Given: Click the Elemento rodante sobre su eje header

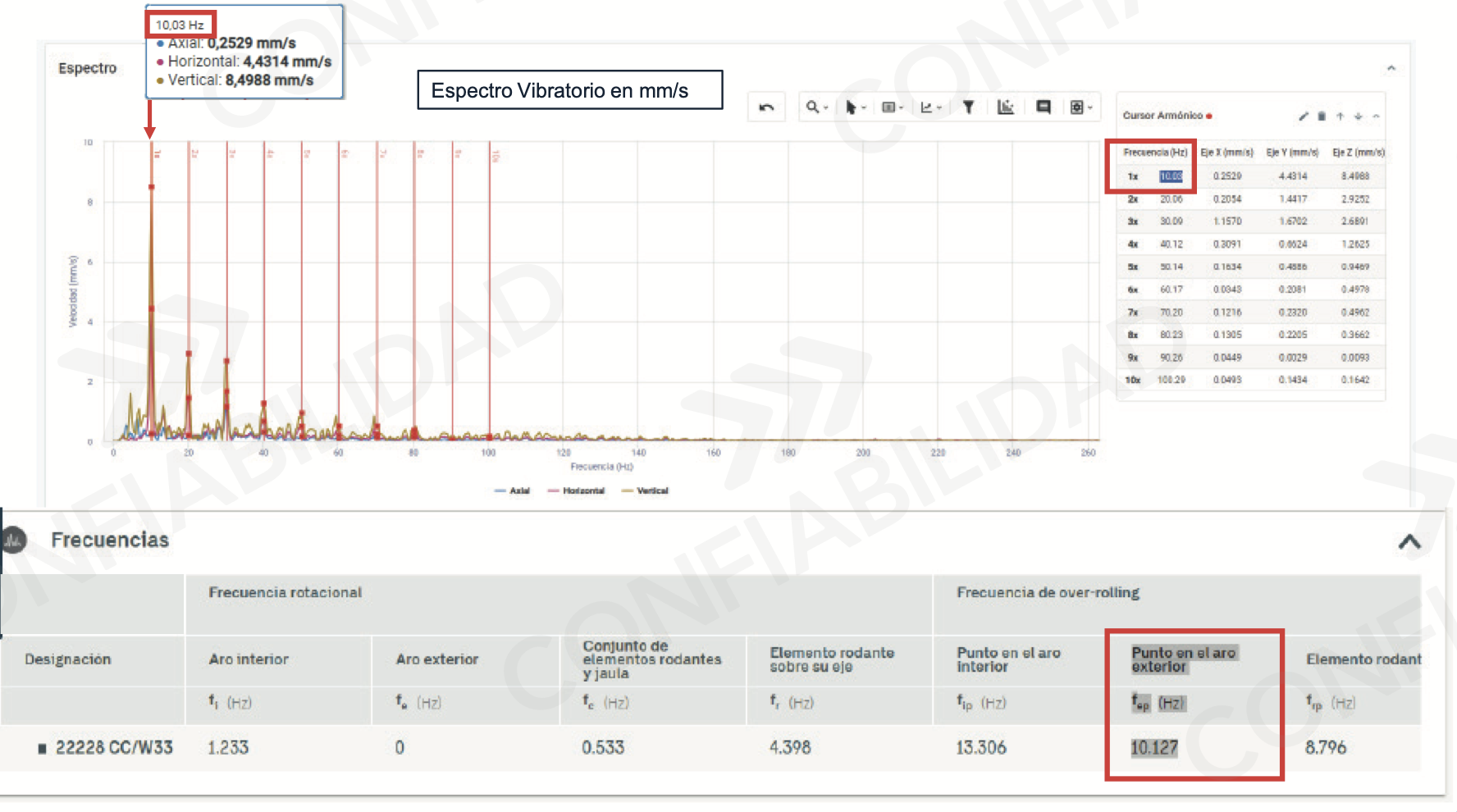Looking at the screenshot, I should (x=832, y=659).
